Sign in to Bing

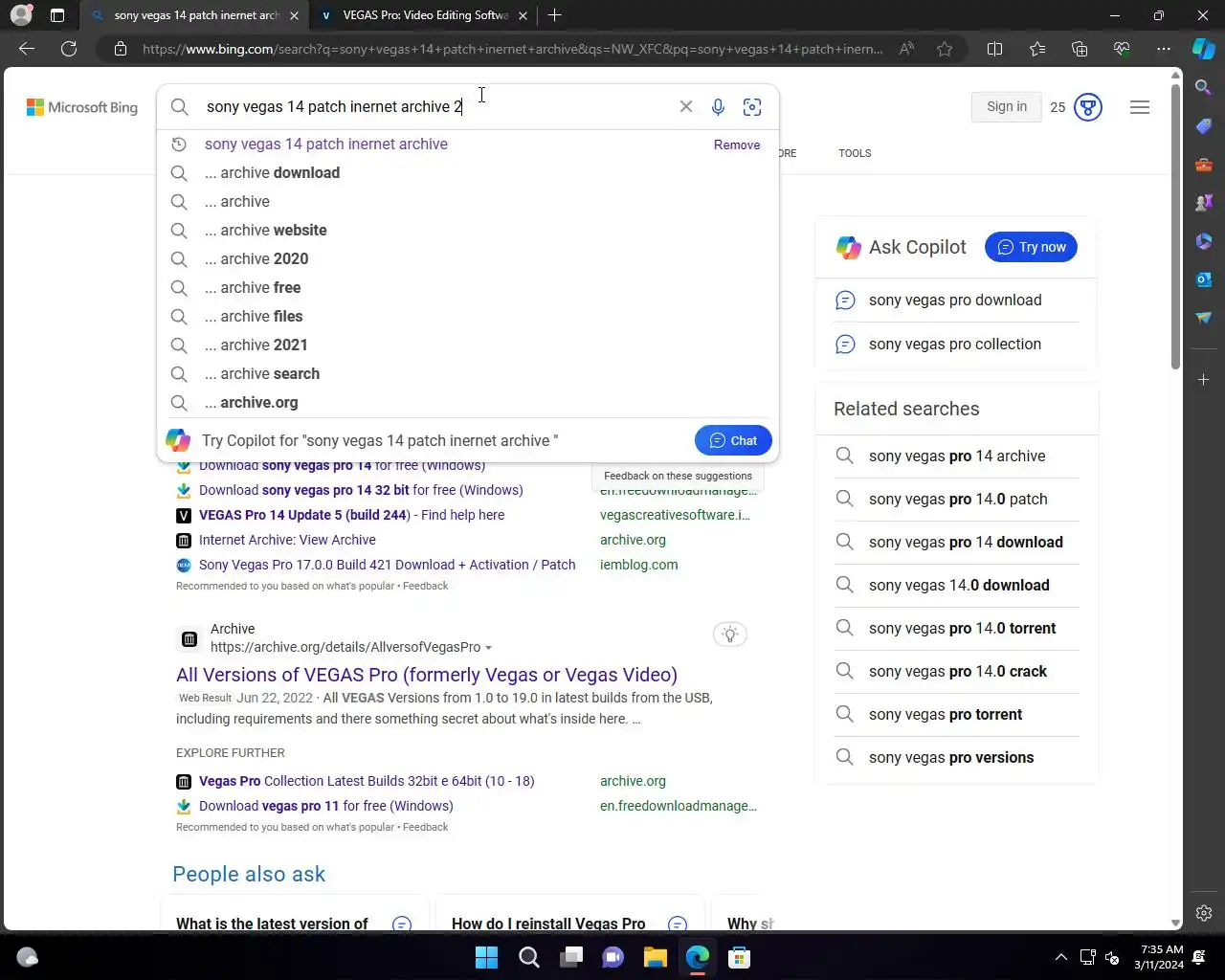click(1007, 107)
